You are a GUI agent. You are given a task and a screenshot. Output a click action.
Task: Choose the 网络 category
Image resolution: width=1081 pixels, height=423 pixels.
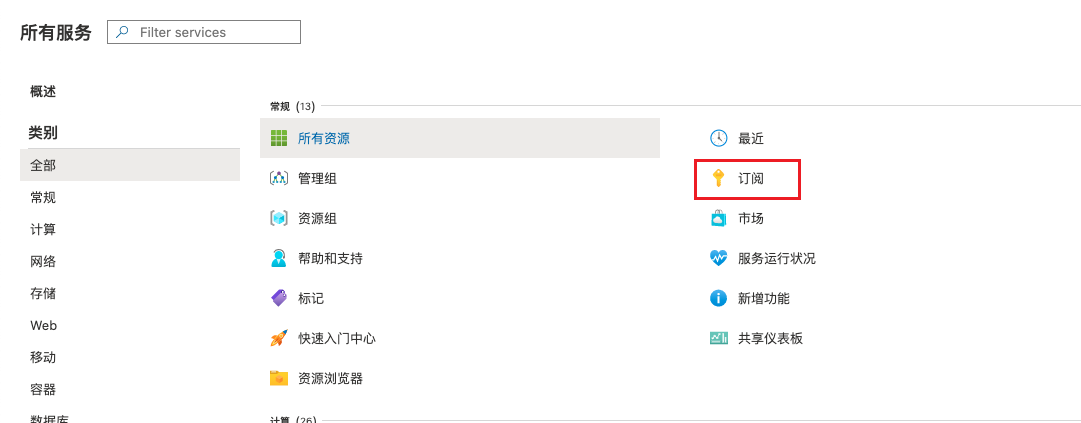click(x=43, y=261)
